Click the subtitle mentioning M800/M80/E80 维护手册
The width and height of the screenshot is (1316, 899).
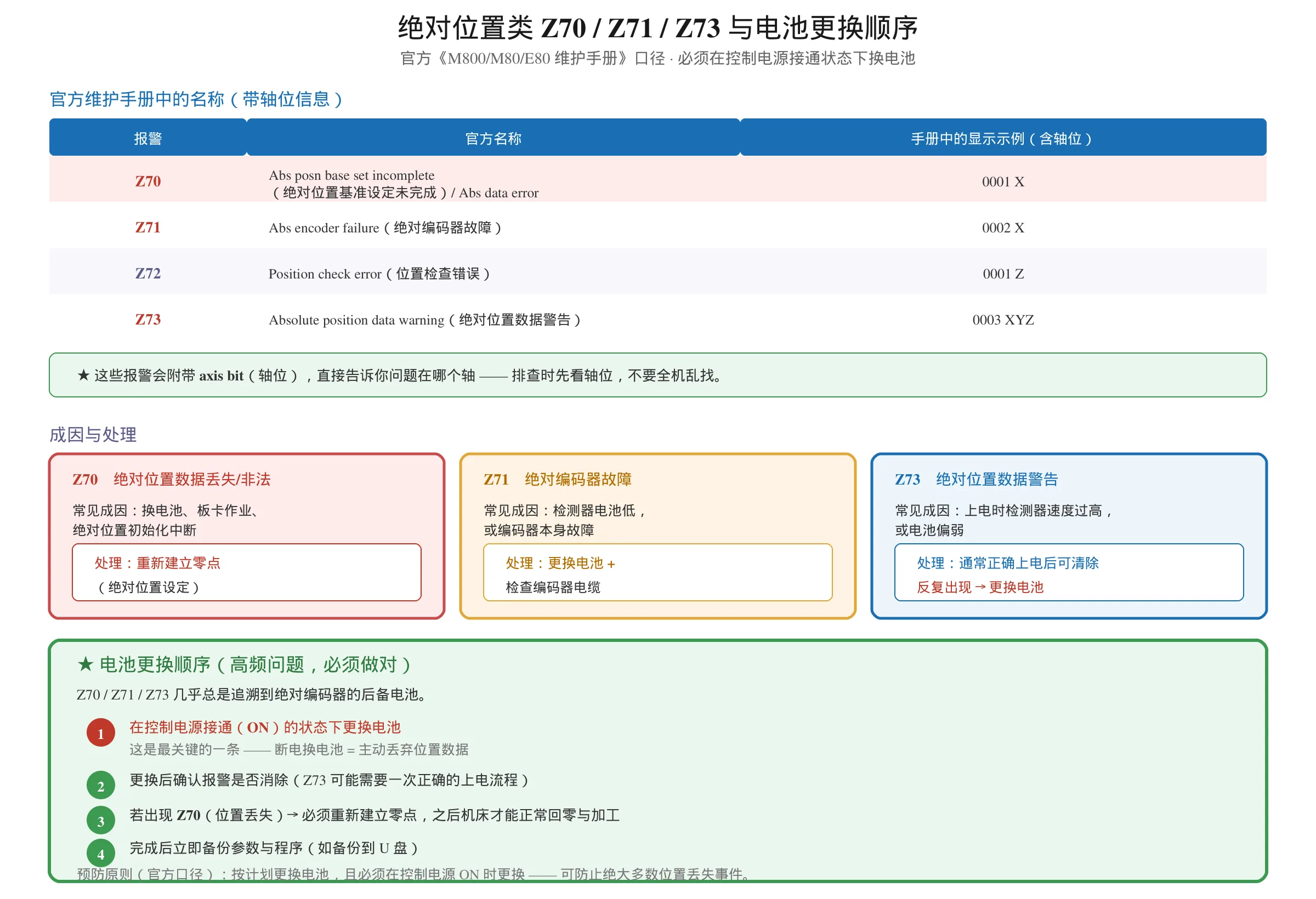point(657,58)
